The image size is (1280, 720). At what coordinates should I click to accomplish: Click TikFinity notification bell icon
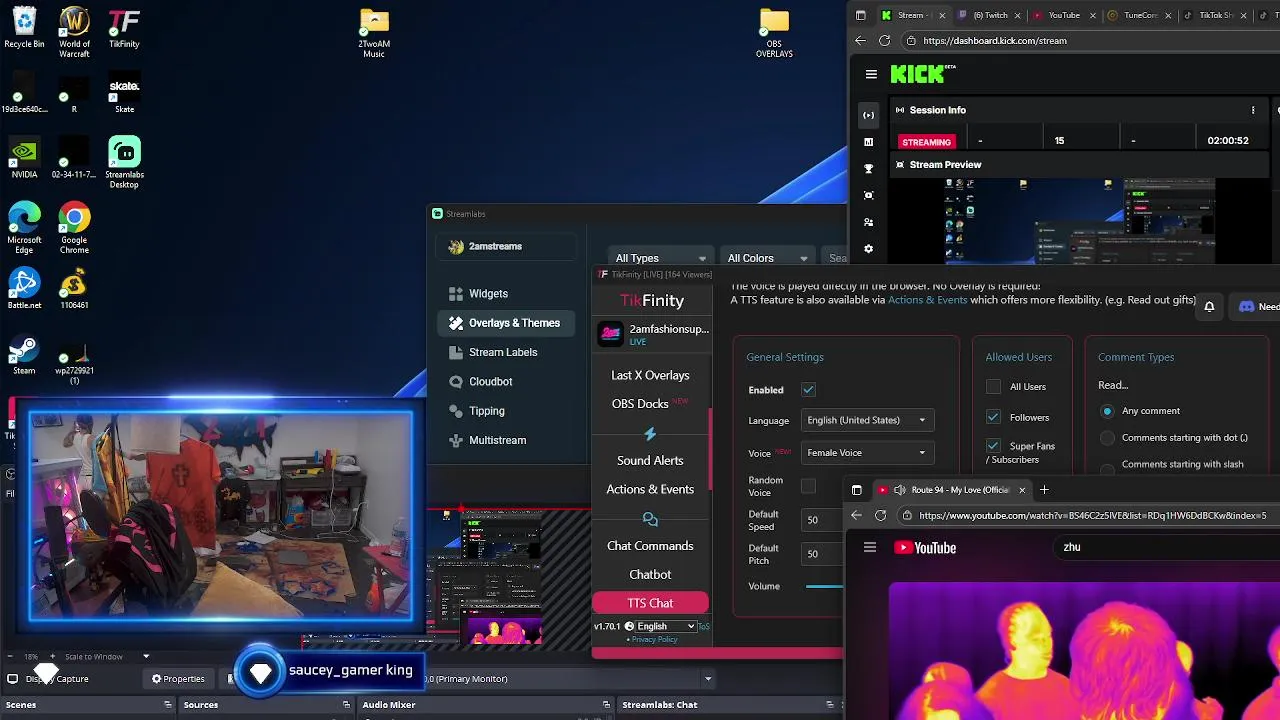point(1209,307)
